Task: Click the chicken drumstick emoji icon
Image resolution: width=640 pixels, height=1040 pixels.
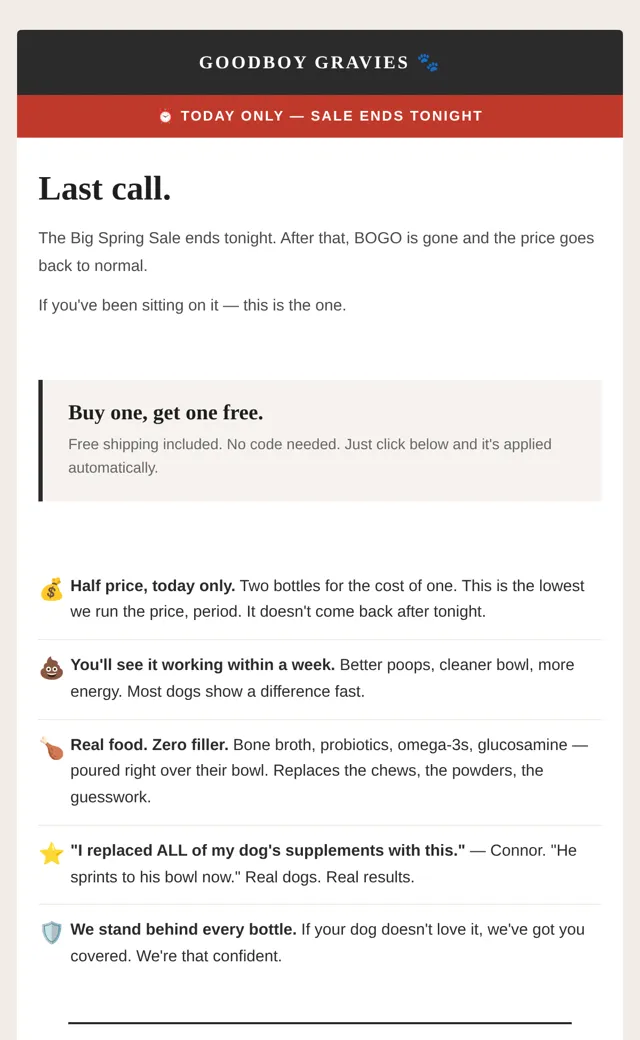Action: click(52, 748)
